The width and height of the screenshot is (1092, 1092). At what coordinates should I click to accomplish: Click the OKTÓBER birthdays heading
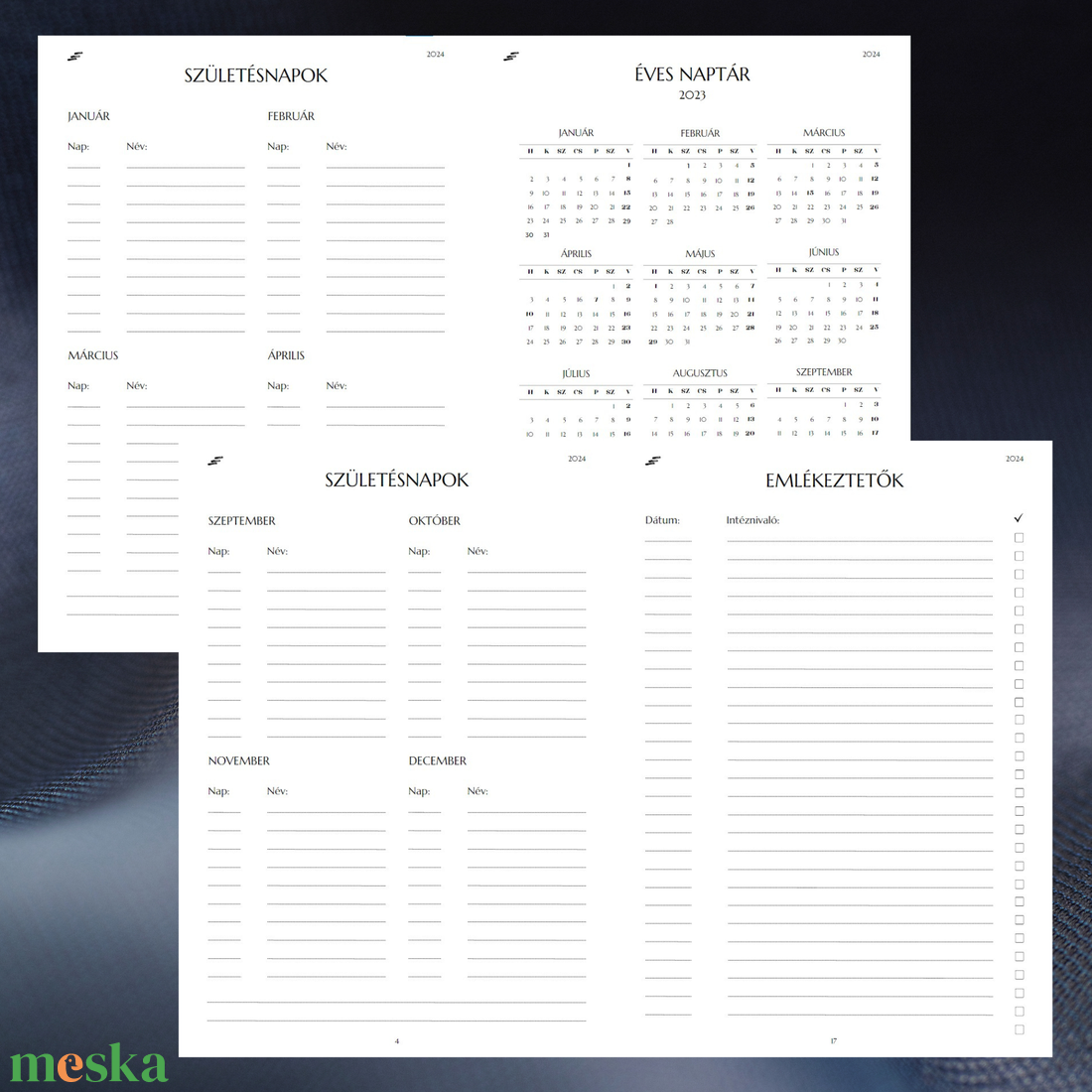(435, 521)
